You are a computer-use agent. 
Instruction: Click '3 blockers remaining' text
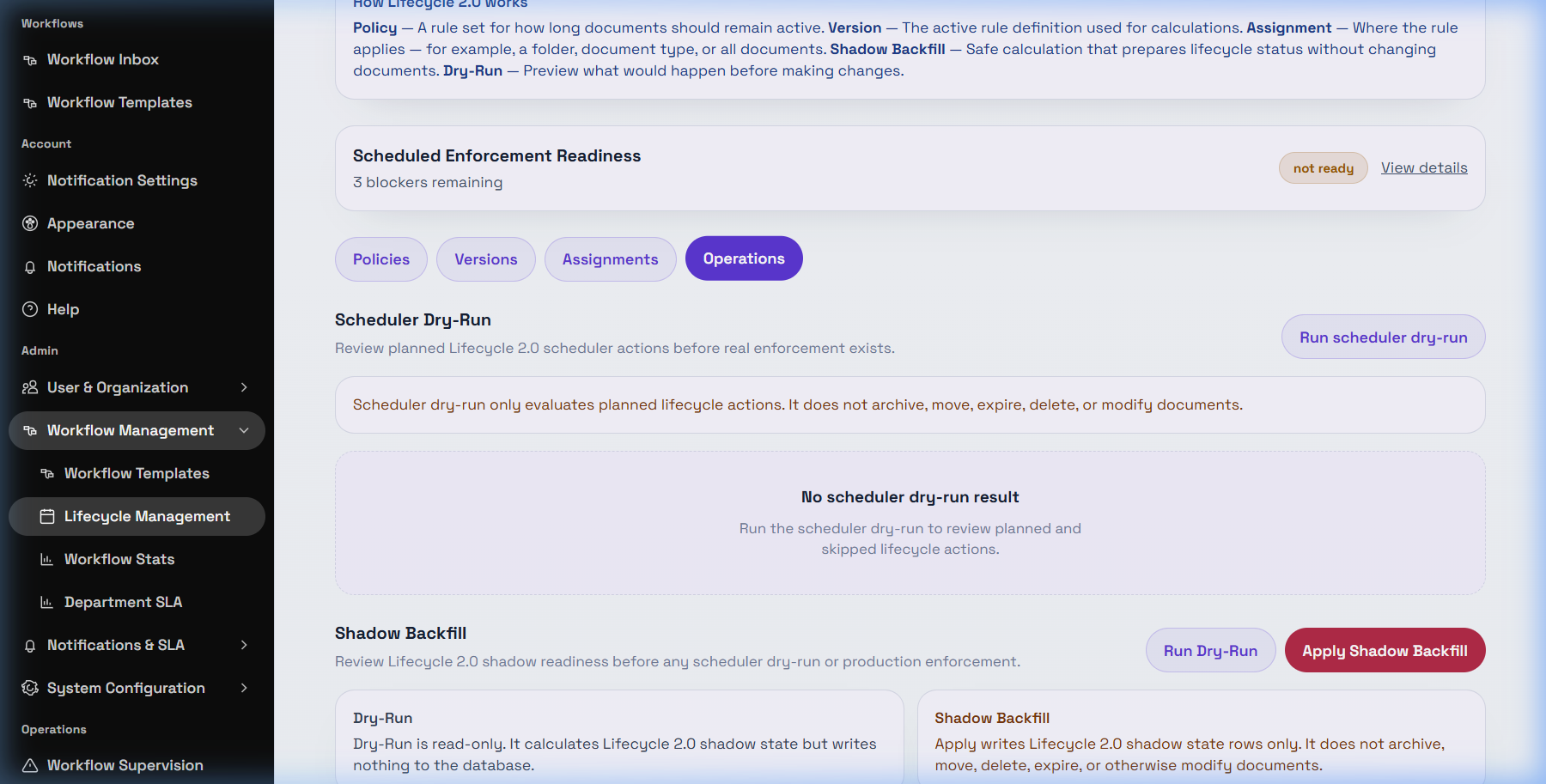coord(428,182)
